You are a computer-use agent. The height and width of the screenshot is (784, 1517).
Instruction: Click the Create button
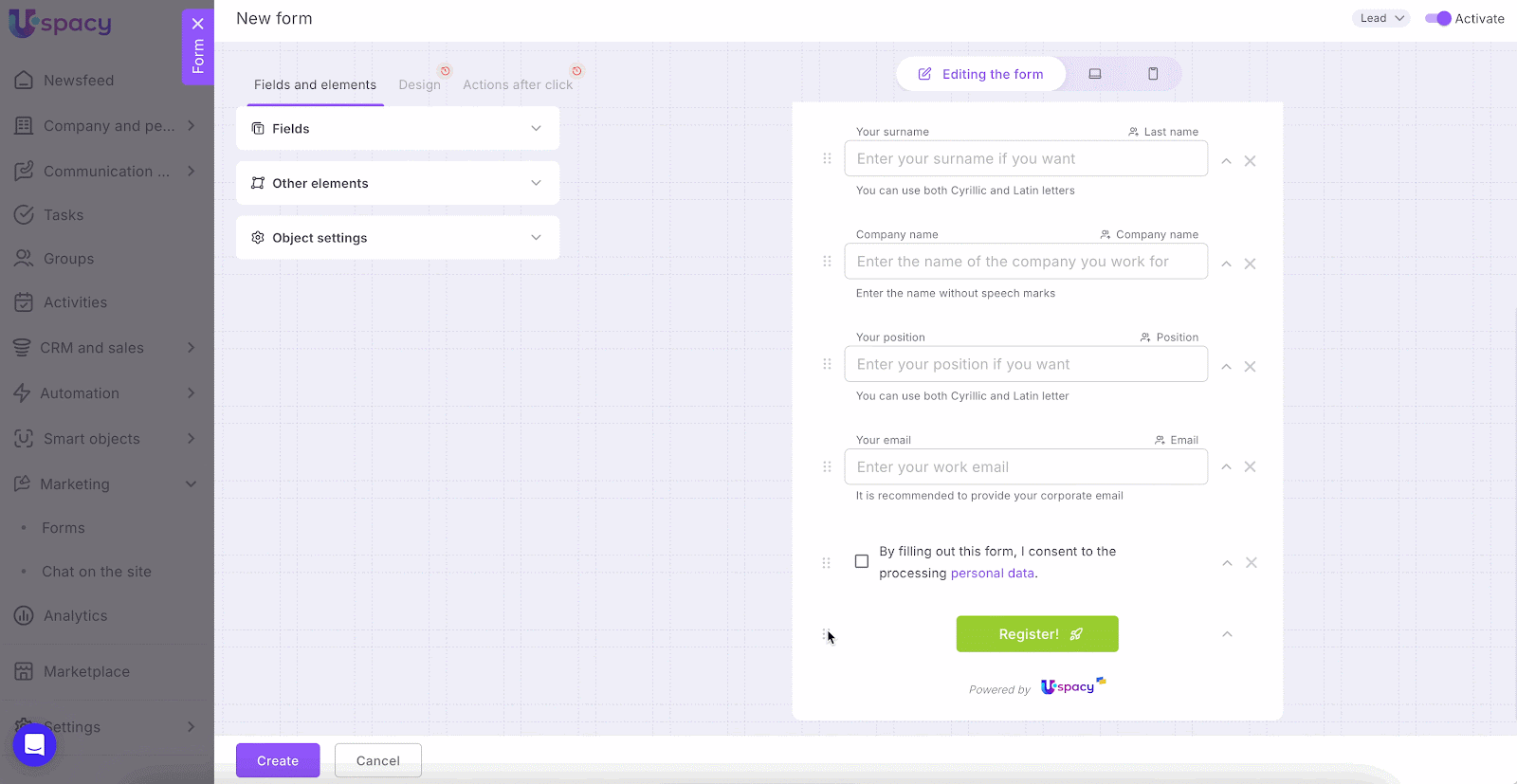278,760
